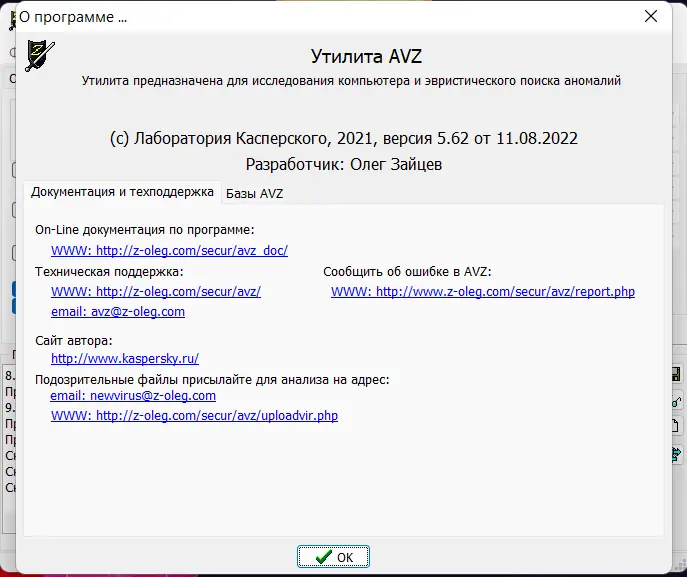Click the newvirus@z-oleg.com email link
687x577 pixels.
[133, 396]
